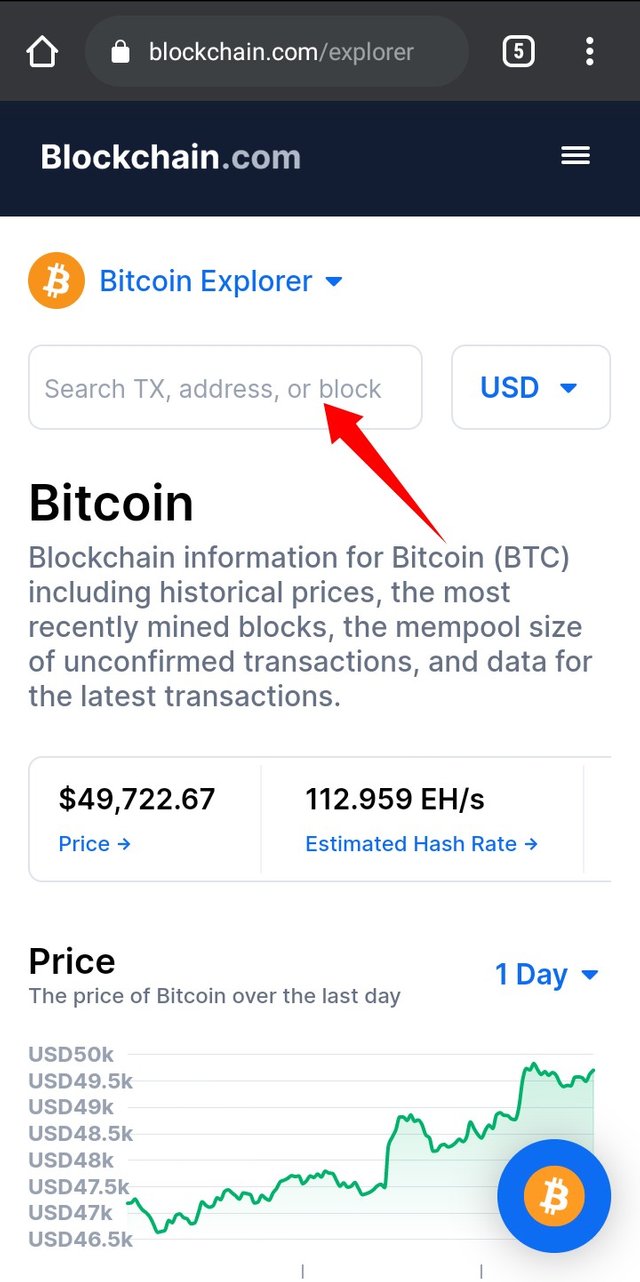Follow the Price arrow link
Image resolution: width=640 pixels, height=1282 pixels.
pos(95,844)
